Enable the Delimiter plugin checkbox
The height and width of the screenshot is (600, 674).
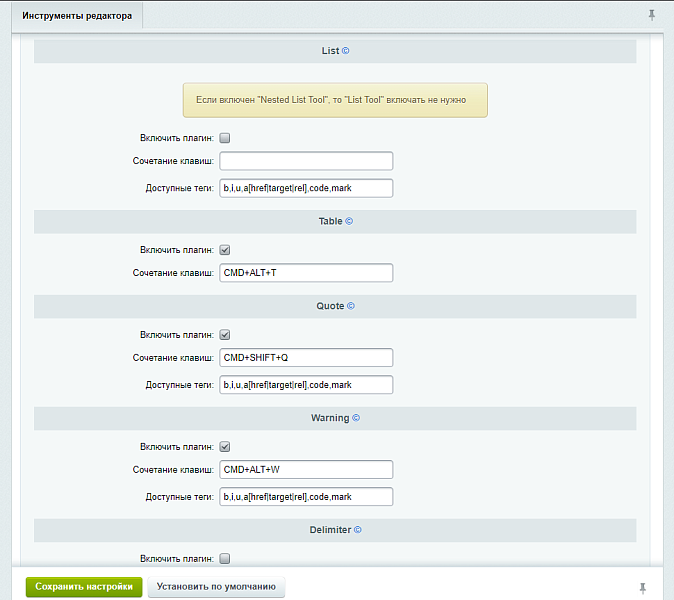pyautogui.click(x=225, y=558)
